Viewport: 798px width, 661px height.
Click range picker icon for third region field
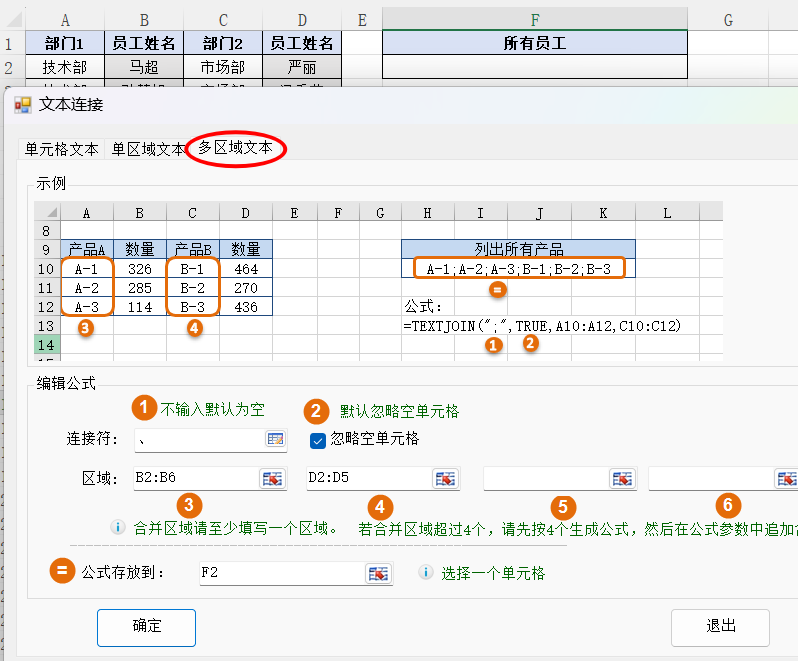[x=623, y=479]
